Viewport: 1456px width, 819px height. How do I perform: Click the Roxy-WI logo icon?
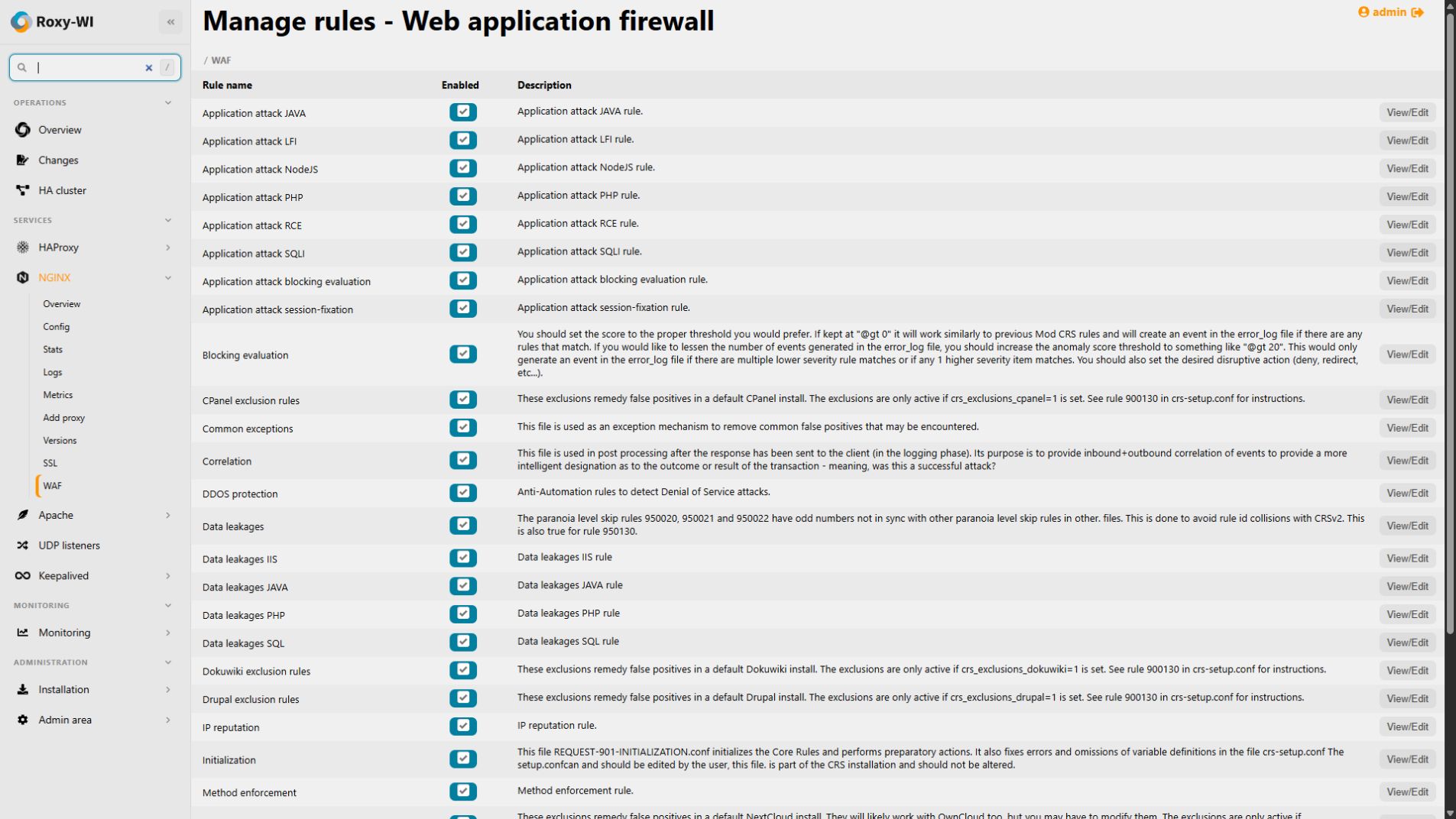point(21,22)
